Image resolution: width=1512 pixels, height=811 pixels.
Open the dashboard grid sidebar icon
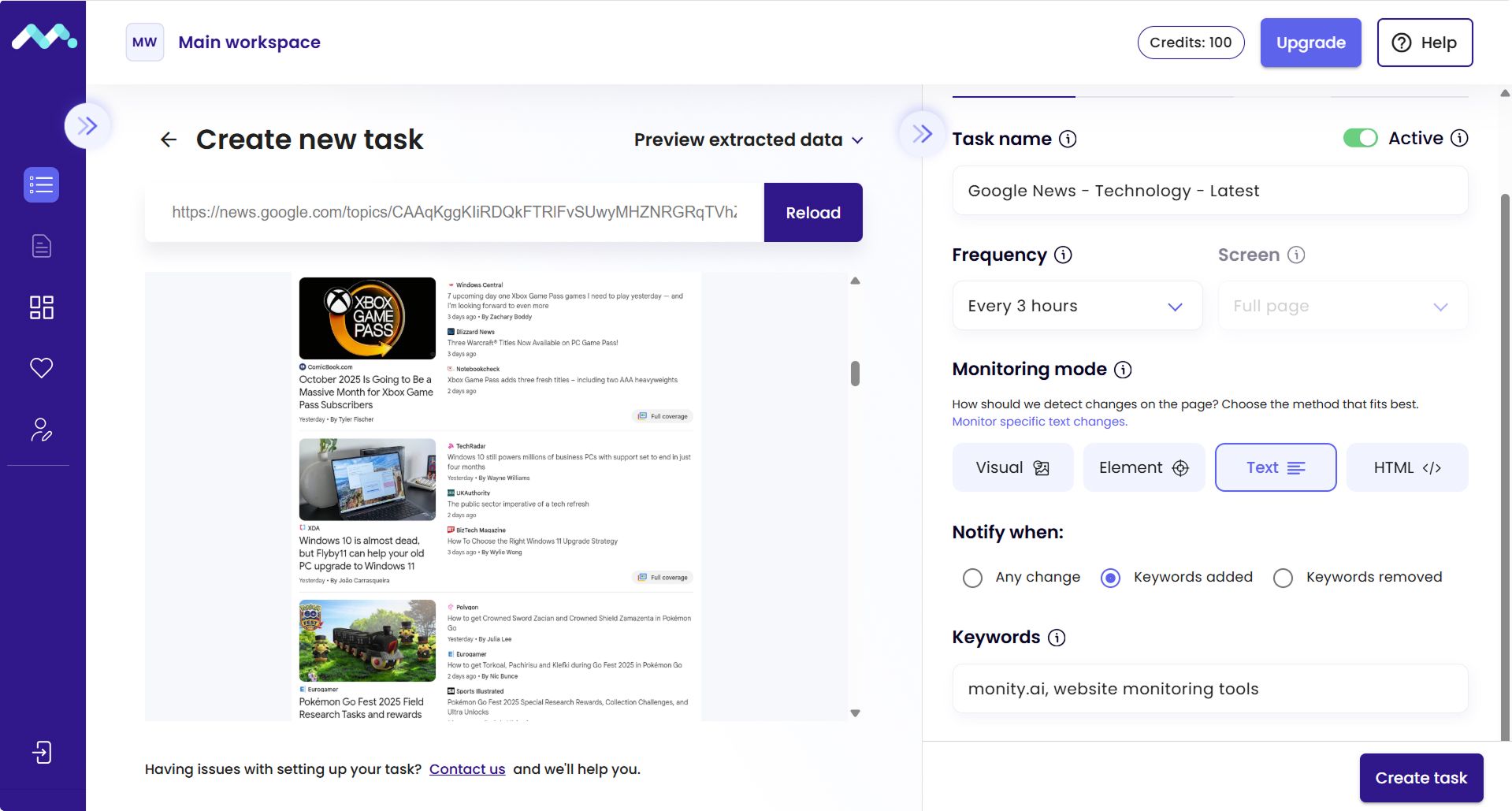(x=41, y=307)
